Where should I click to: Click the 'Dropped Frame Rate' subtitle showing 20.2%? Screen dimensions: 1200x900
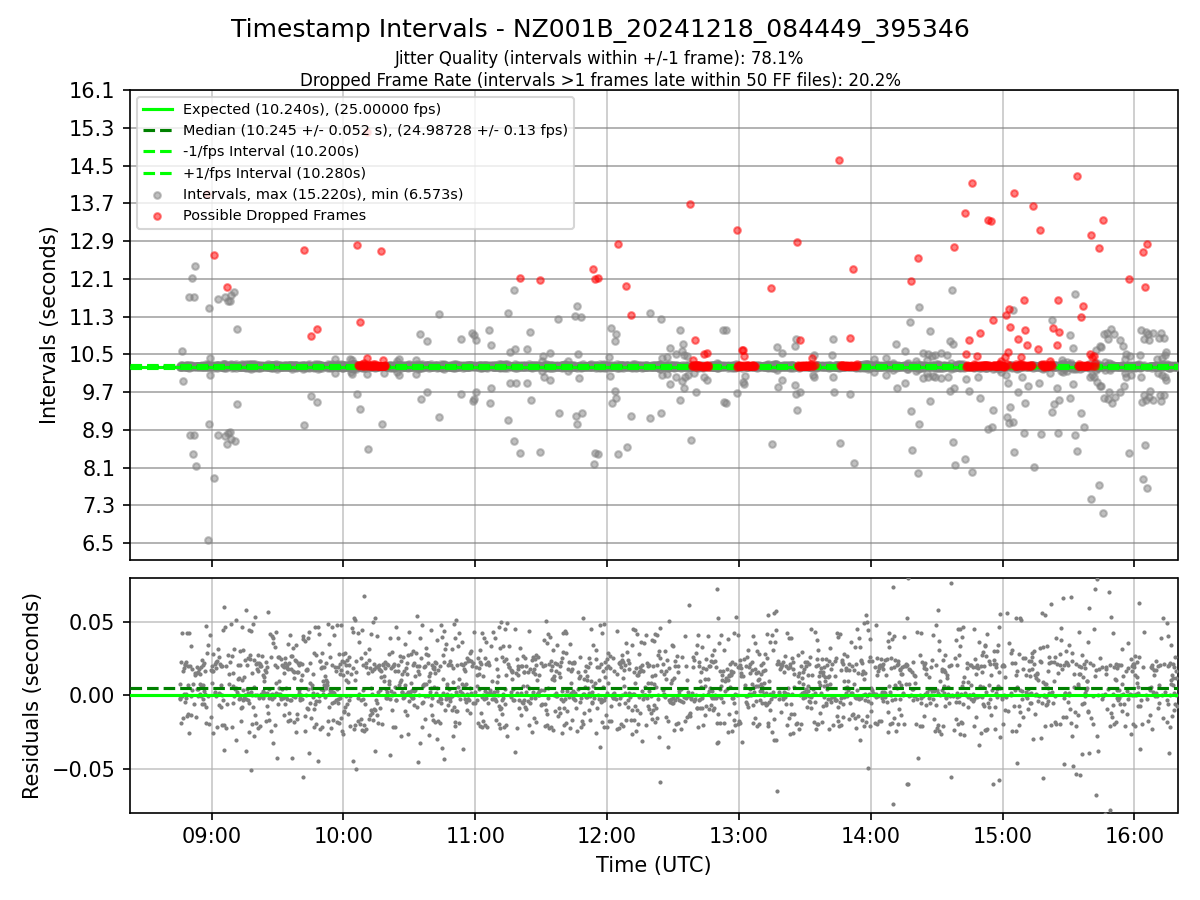pyautogui.click(x=600, y=79)
